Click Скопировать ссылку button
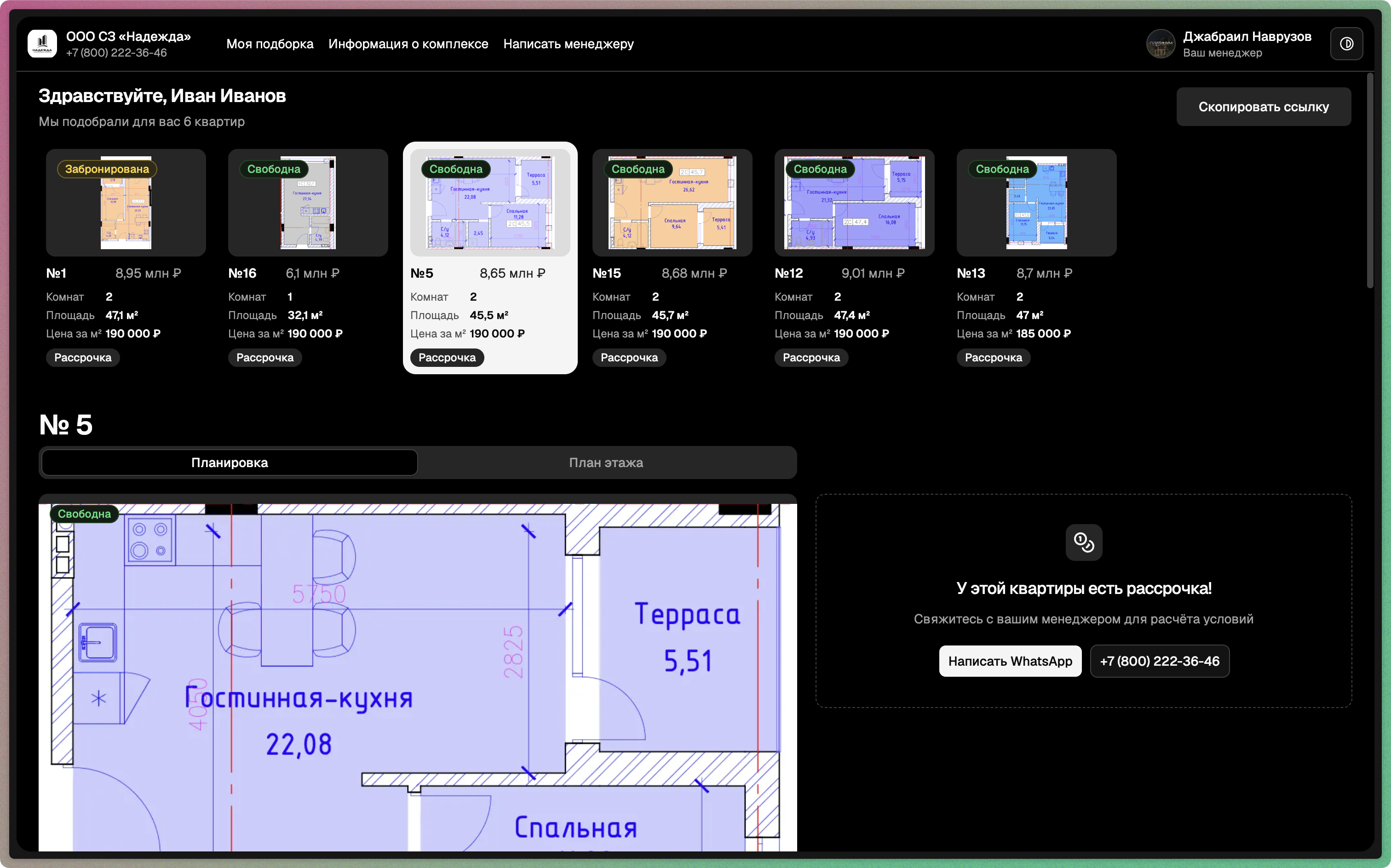Viewport: 1391px width, 868px height. click(1264, 107)
